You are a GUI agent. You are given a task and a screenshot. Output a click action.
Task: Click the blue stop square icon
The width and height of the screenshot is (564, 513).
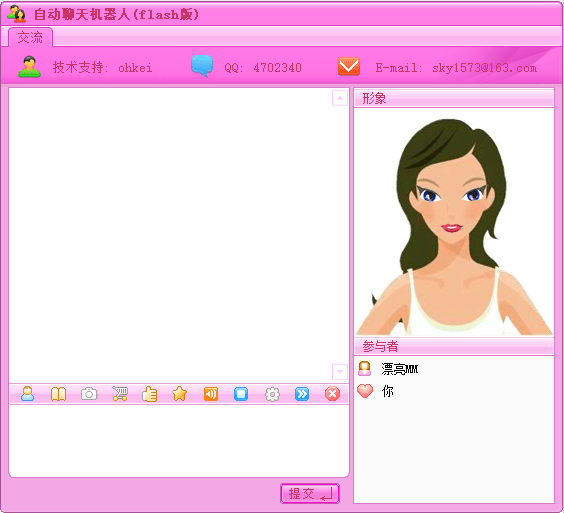[241, 394]
